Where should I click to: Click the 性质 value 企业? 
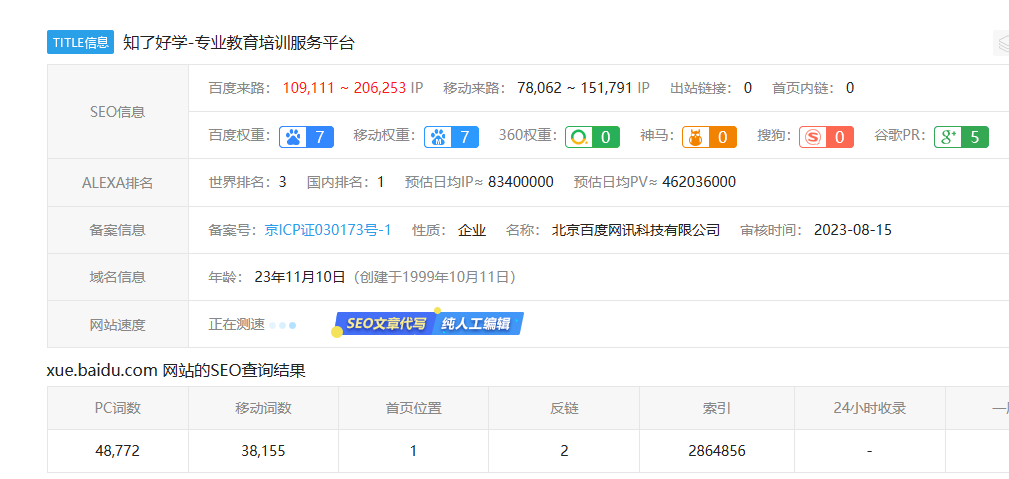pyautogui.click(x=472, y=230)
